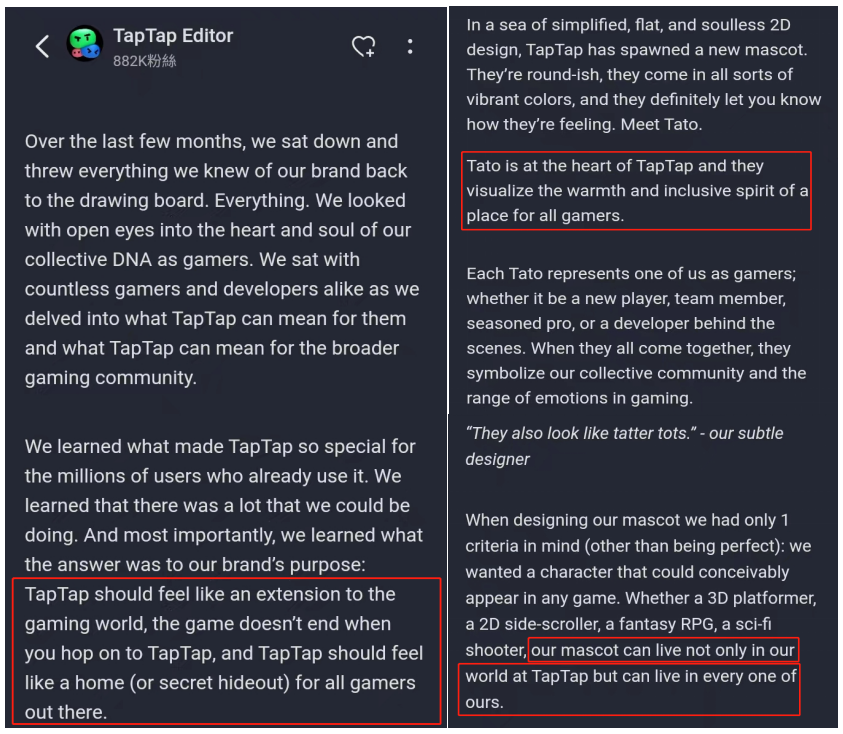This screenshot has width=843, height=734.
Task: Open the three-dot more options menu
Action: [410, 47]
